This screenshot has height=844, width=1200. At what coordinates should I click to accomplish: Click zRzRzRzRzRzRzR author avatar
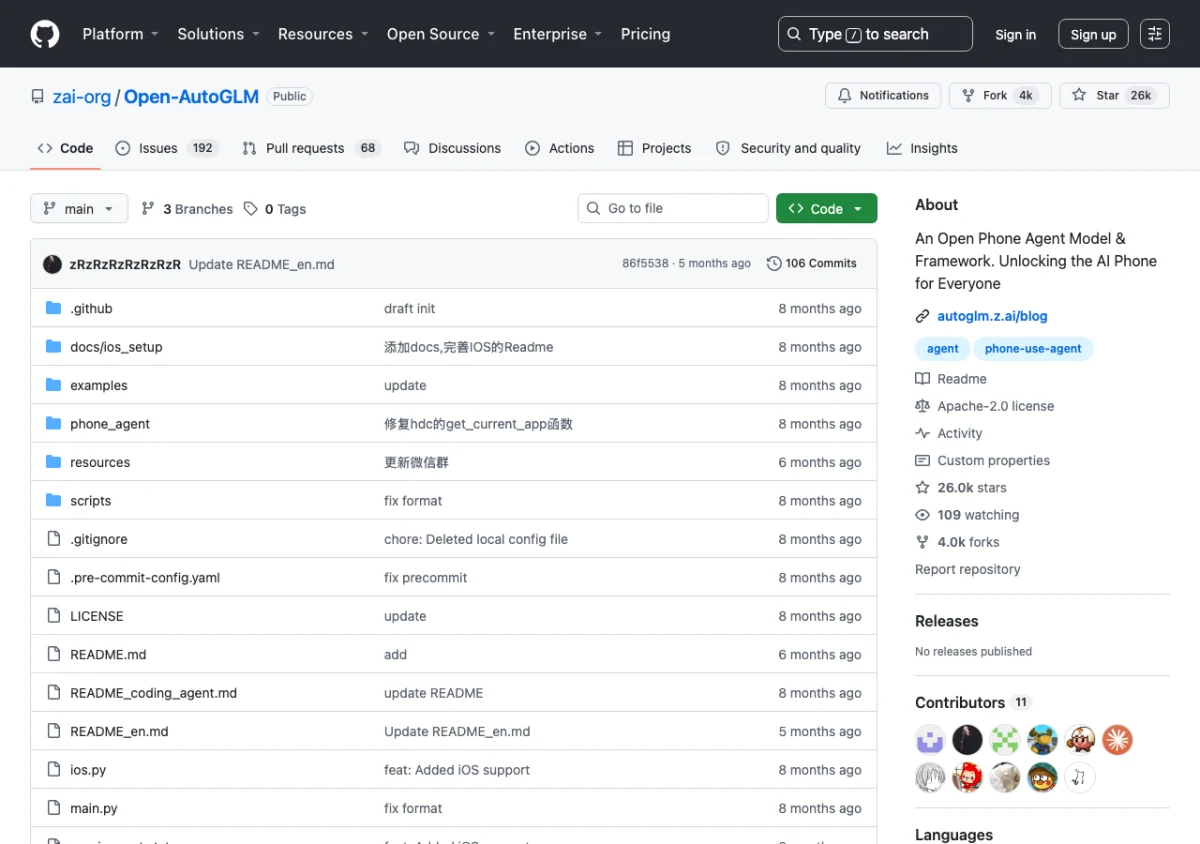pos(52,264)
